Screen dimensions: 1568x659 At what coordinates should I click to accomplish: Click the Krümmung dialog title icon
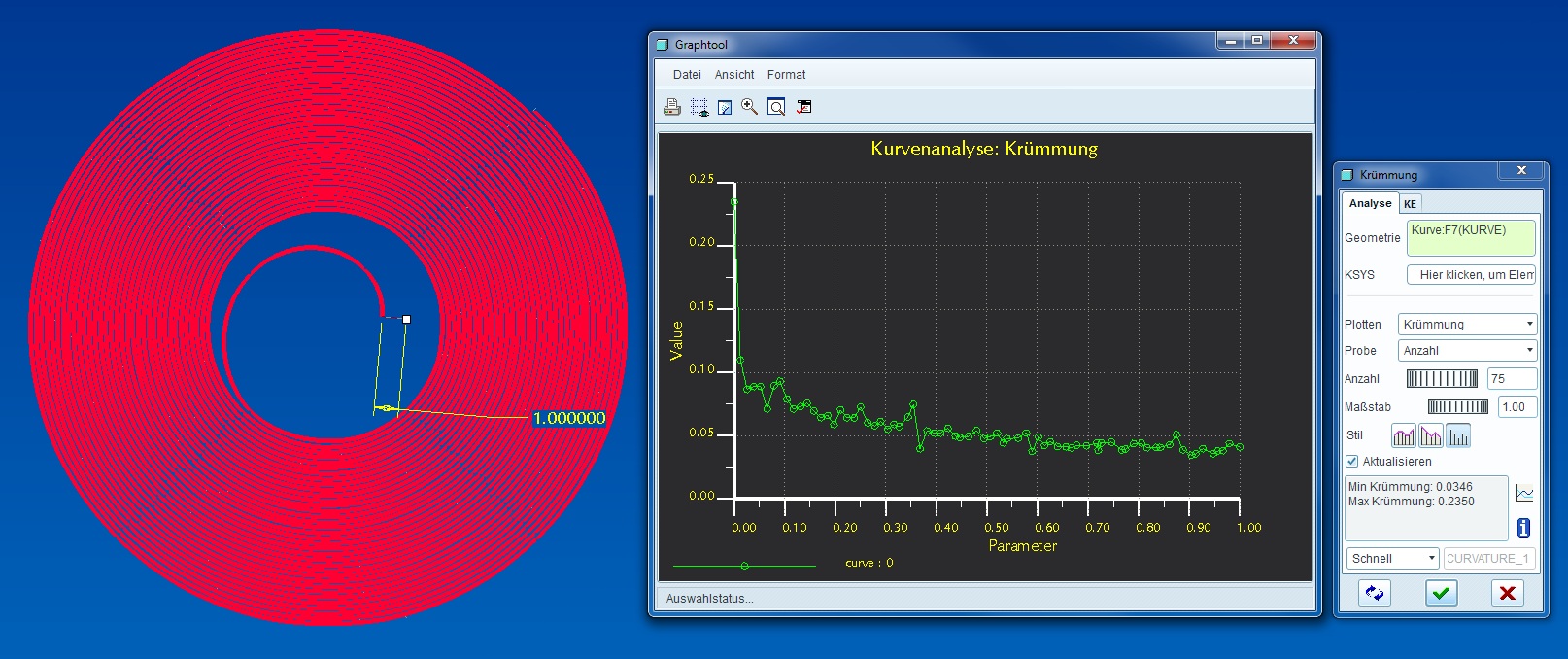[x=1346, y=175]
